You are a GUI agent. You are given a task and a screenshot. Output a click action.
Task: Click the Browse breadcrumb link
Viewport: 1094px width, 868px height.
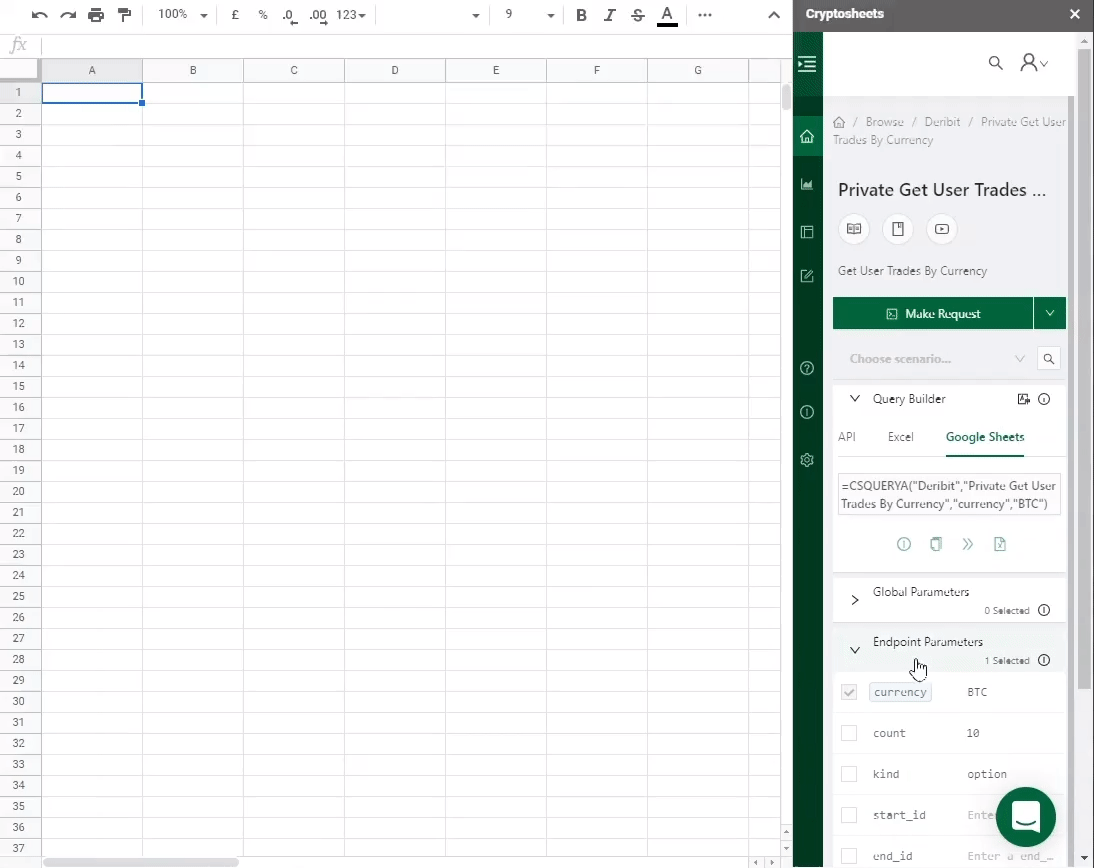point(884,121)
